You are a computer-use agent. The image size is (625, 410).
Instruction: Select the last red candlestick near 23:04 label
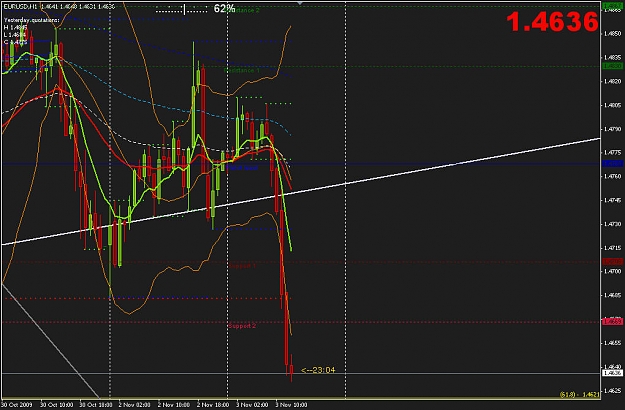click(291, 369)
